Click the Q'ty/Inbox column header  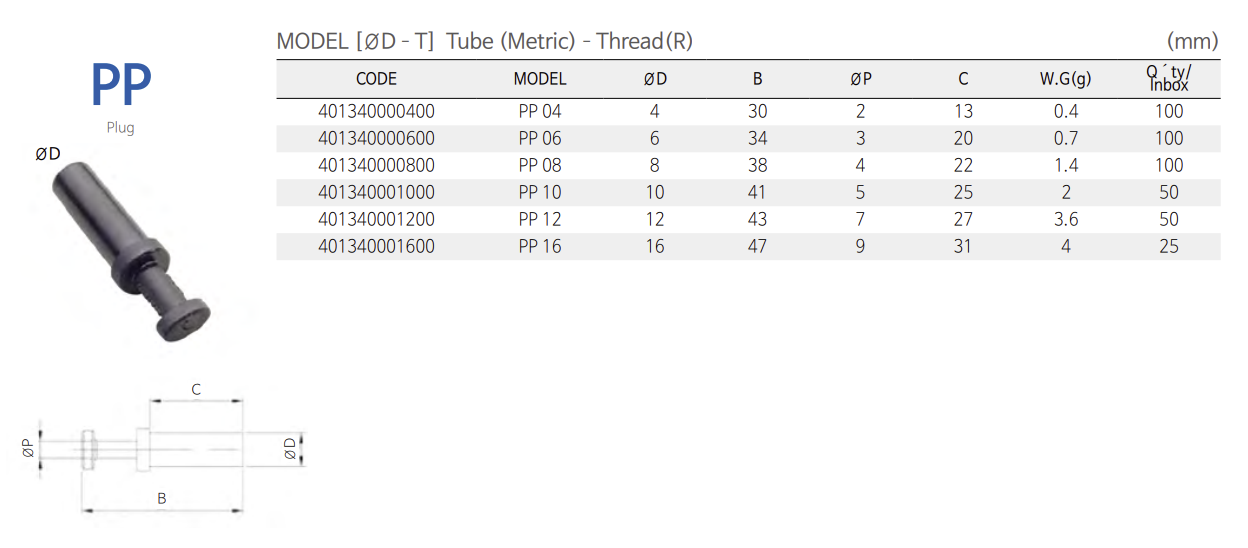click(1168, 78)
